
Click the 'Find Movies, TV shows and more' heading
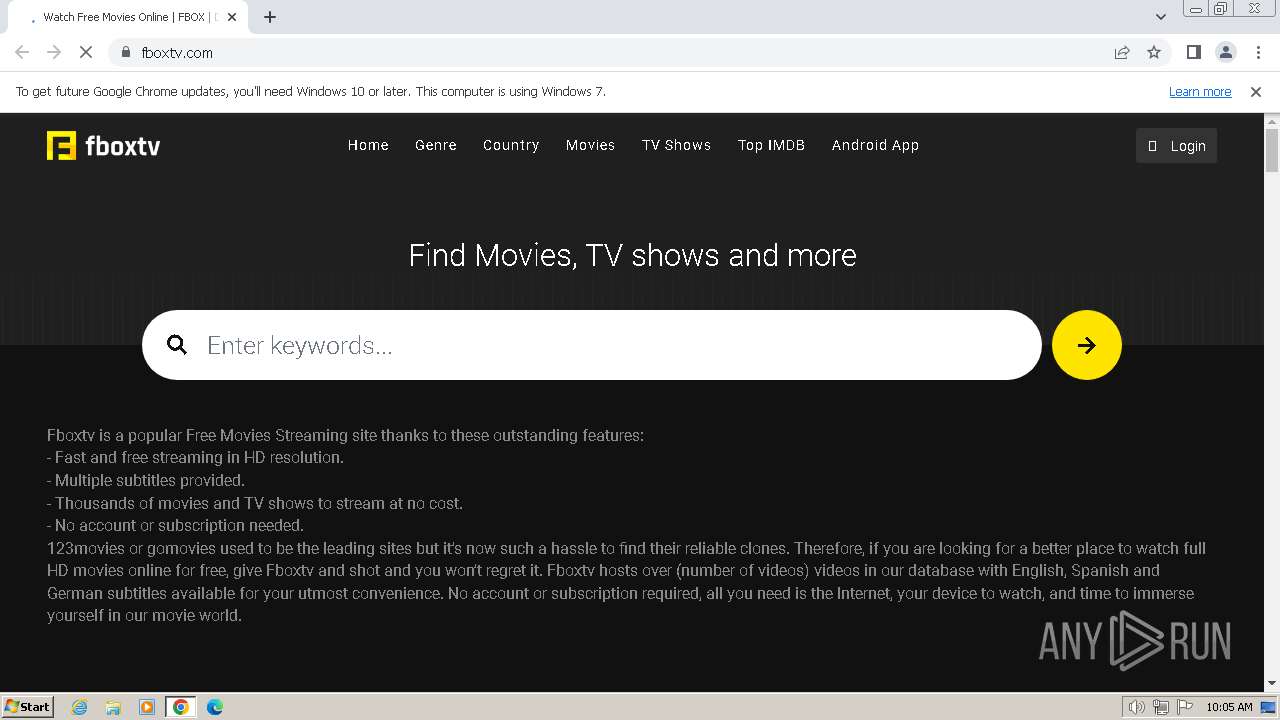pyautogui.click(x=633, y=255)
